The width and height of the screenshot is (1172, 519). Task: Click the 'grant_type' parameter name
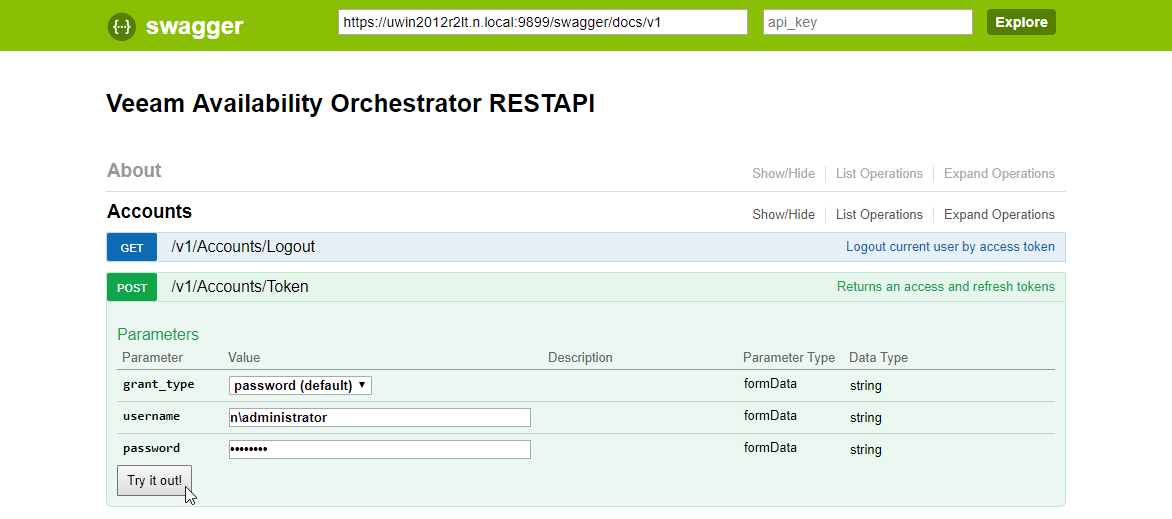point(158,384)
